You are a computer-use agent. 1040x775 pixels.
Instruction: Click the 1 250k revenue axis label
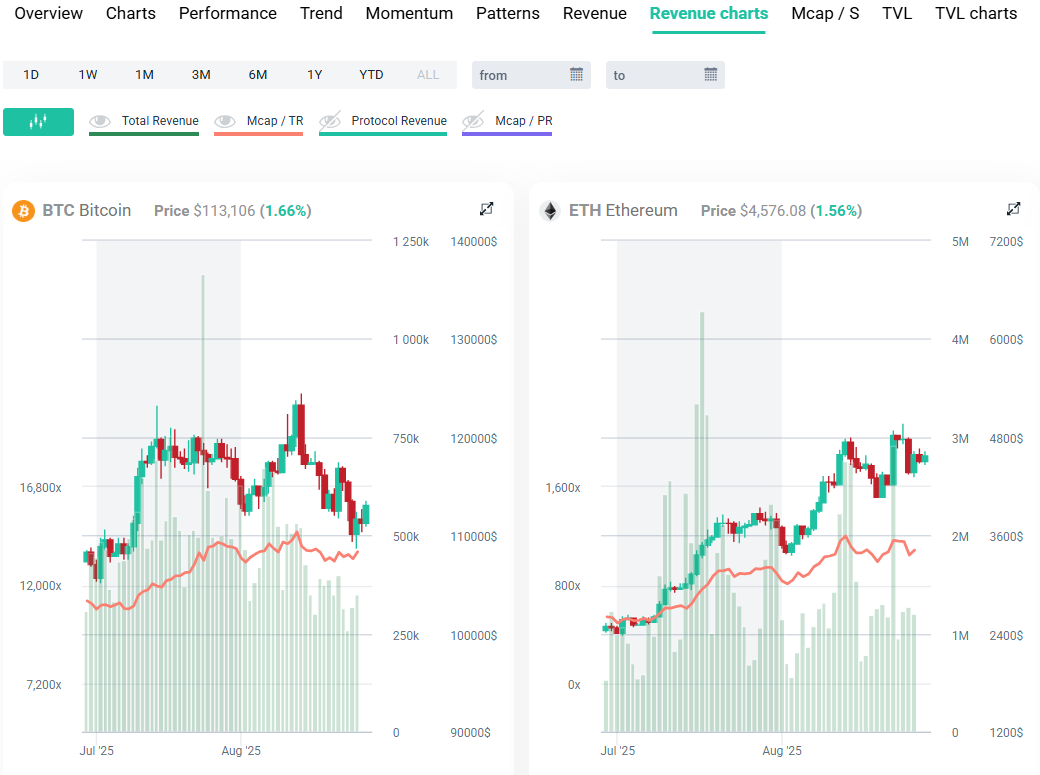coord(411,242)
